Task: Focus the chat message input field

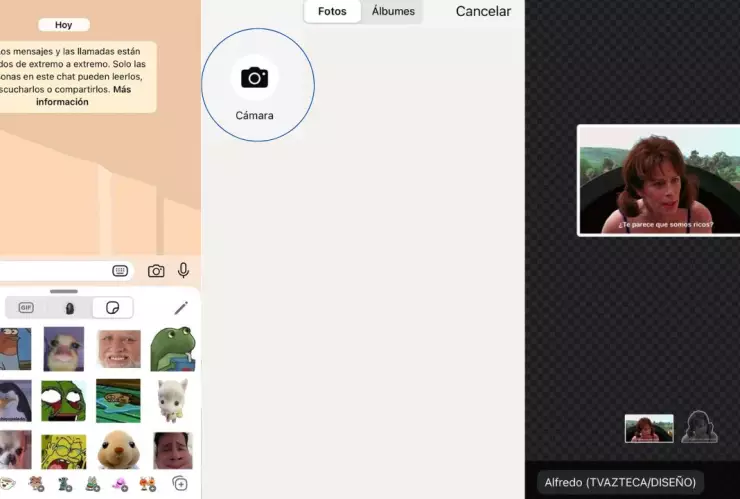Action: point(66,271)
